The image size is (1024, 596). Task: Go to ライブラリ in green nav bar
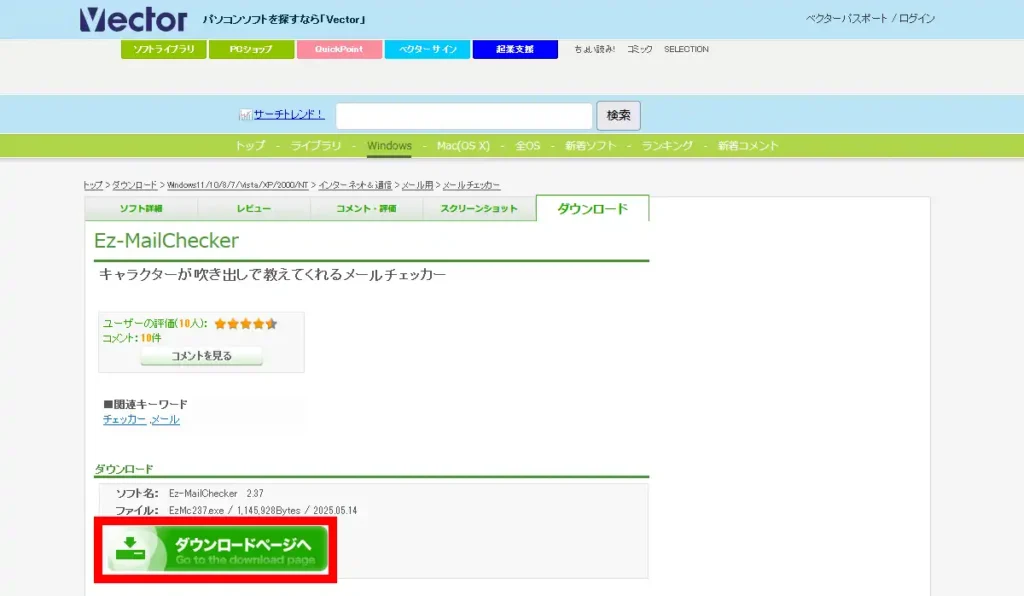point(316,146)
